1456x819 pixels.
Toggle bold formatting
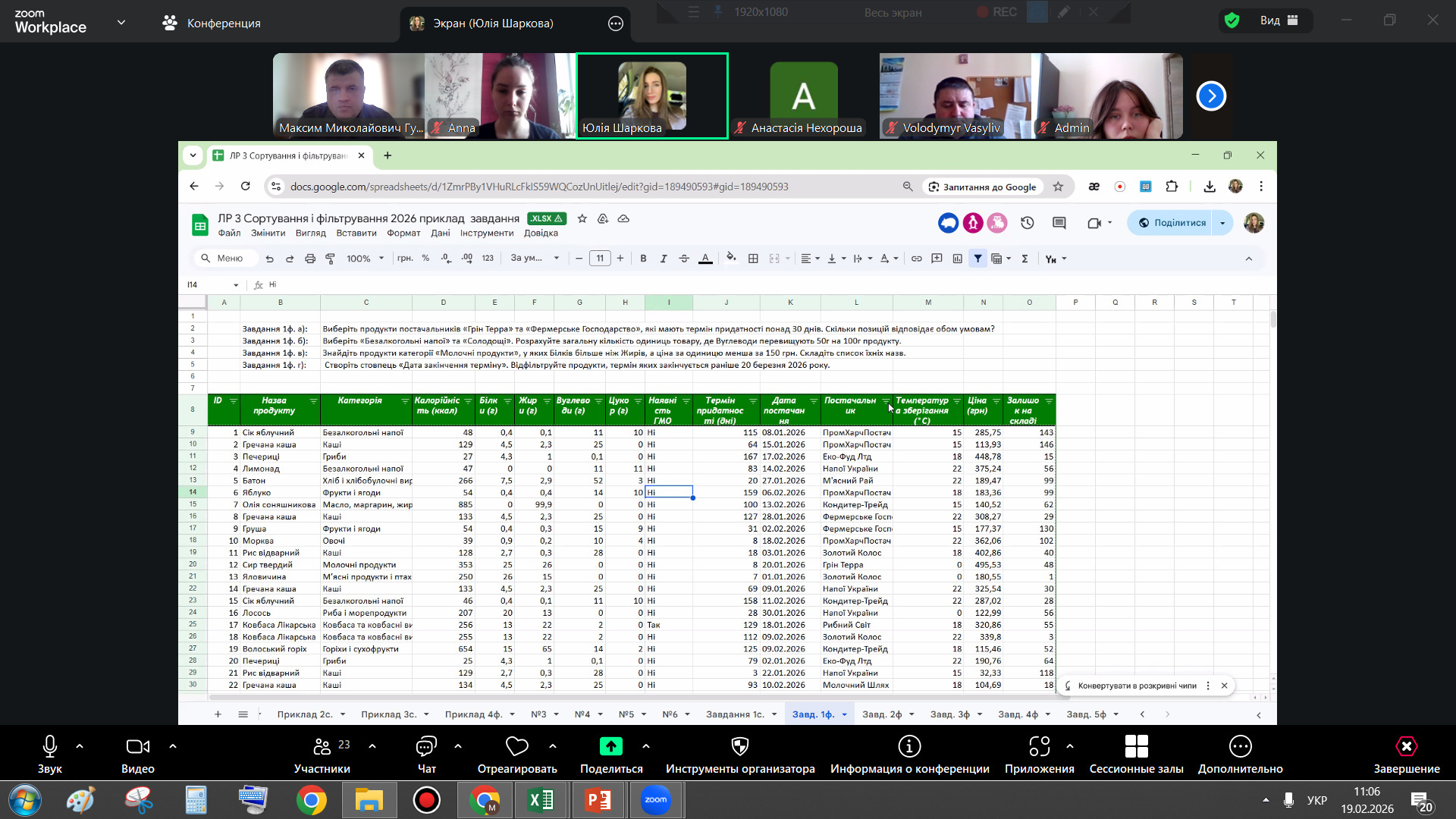pyautogui.click(x=643, y=259)
